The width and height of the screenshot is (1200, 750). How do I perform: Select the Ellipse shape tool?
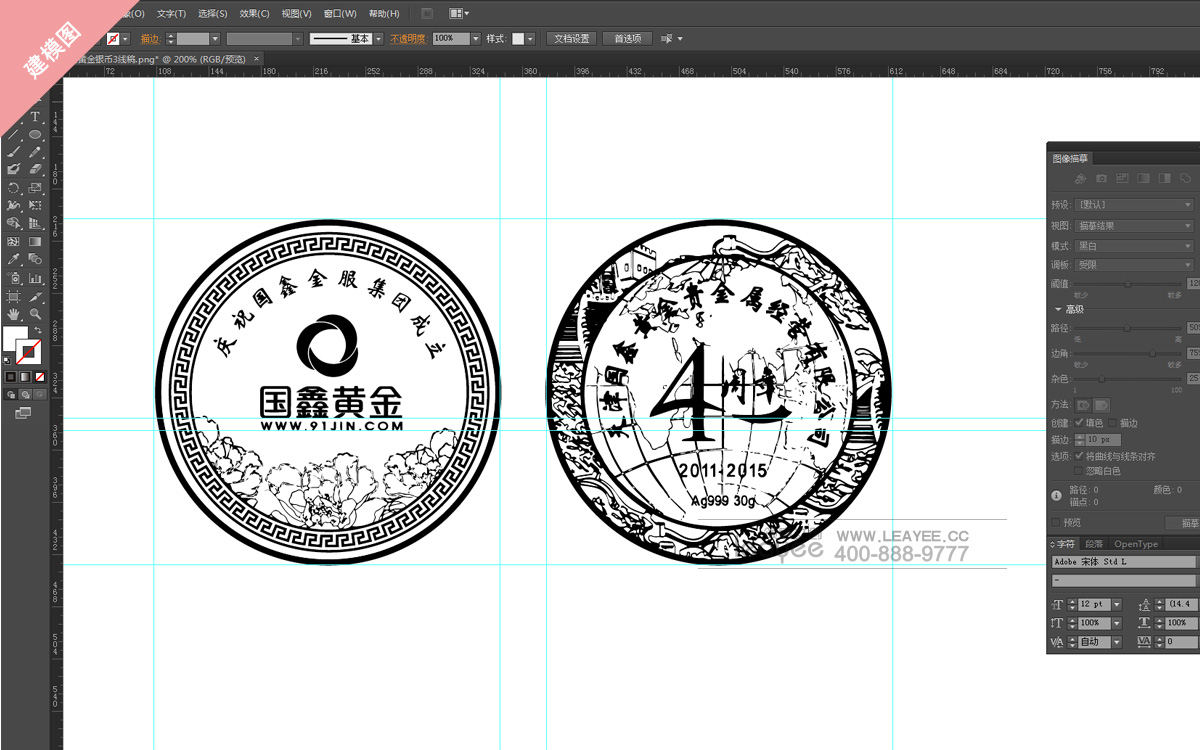(35, 134)
